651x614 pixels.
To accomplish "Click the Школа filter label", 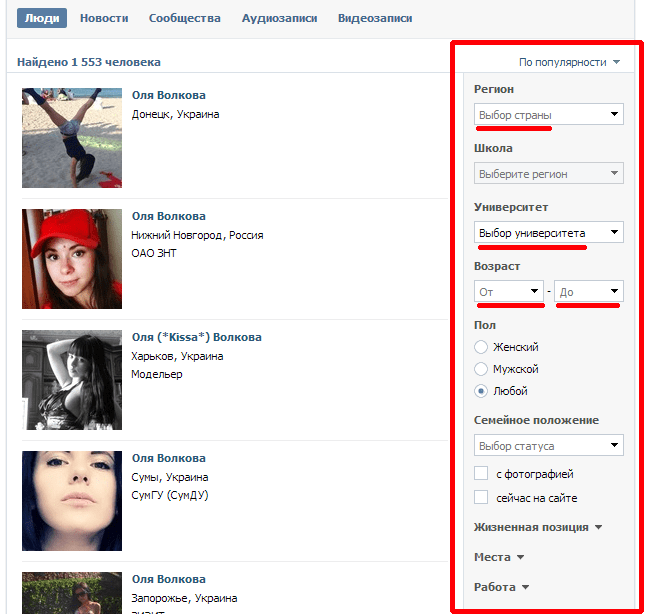I will pyautogui.click(x=493, y=148).
